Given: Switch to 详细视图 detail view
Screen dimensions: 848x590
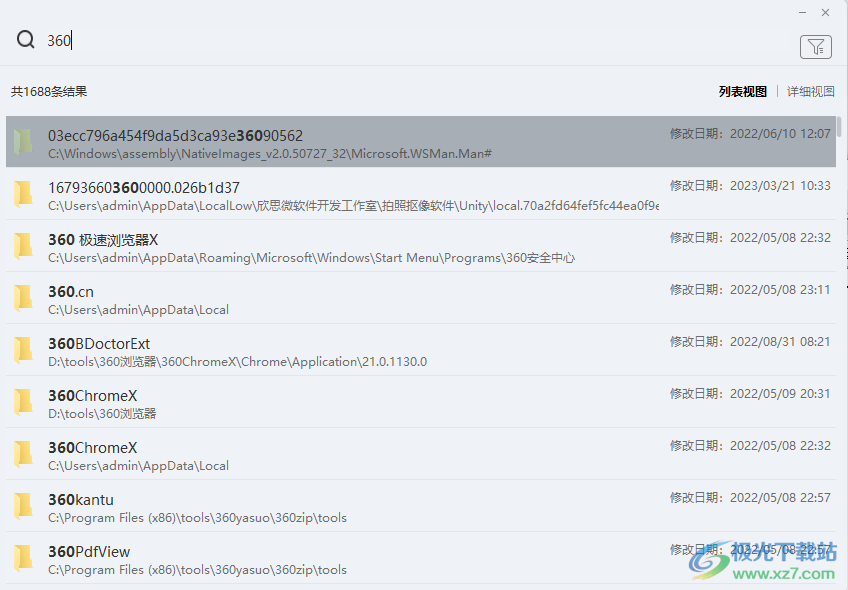Looking at the screenshot, I should 810,91.
